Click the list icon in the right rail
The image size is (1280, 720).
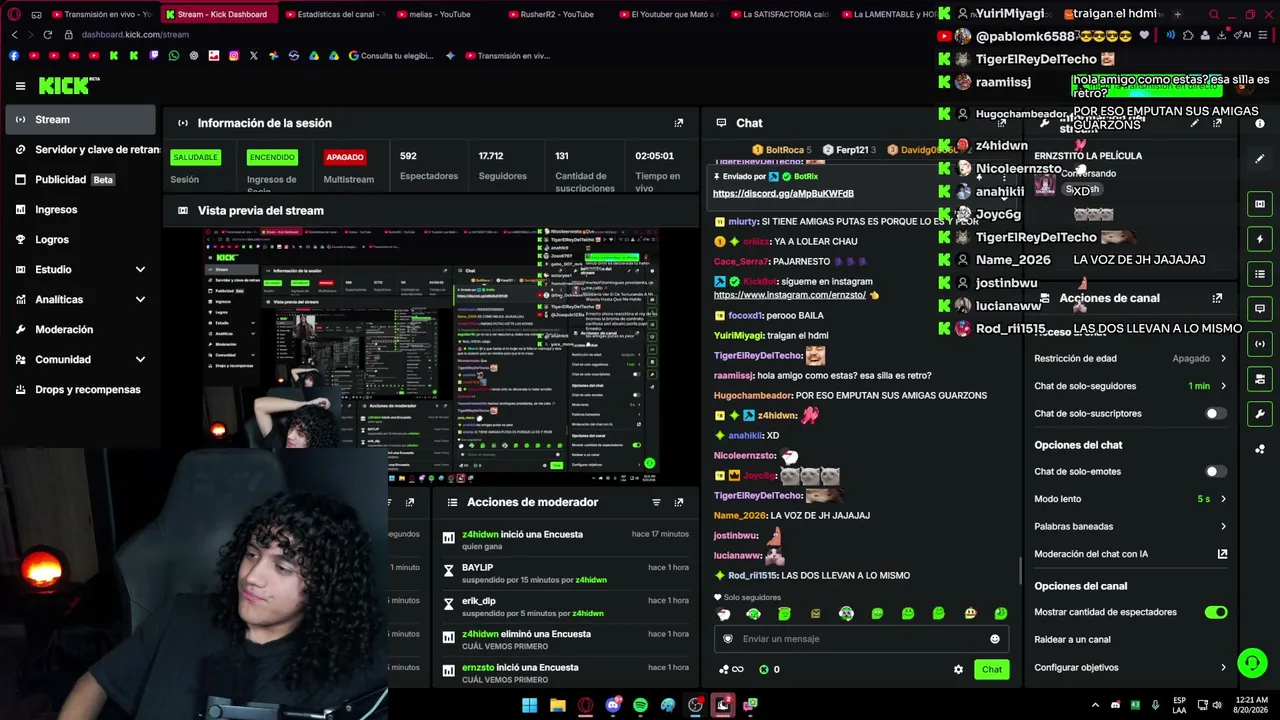click(1260, 274)
